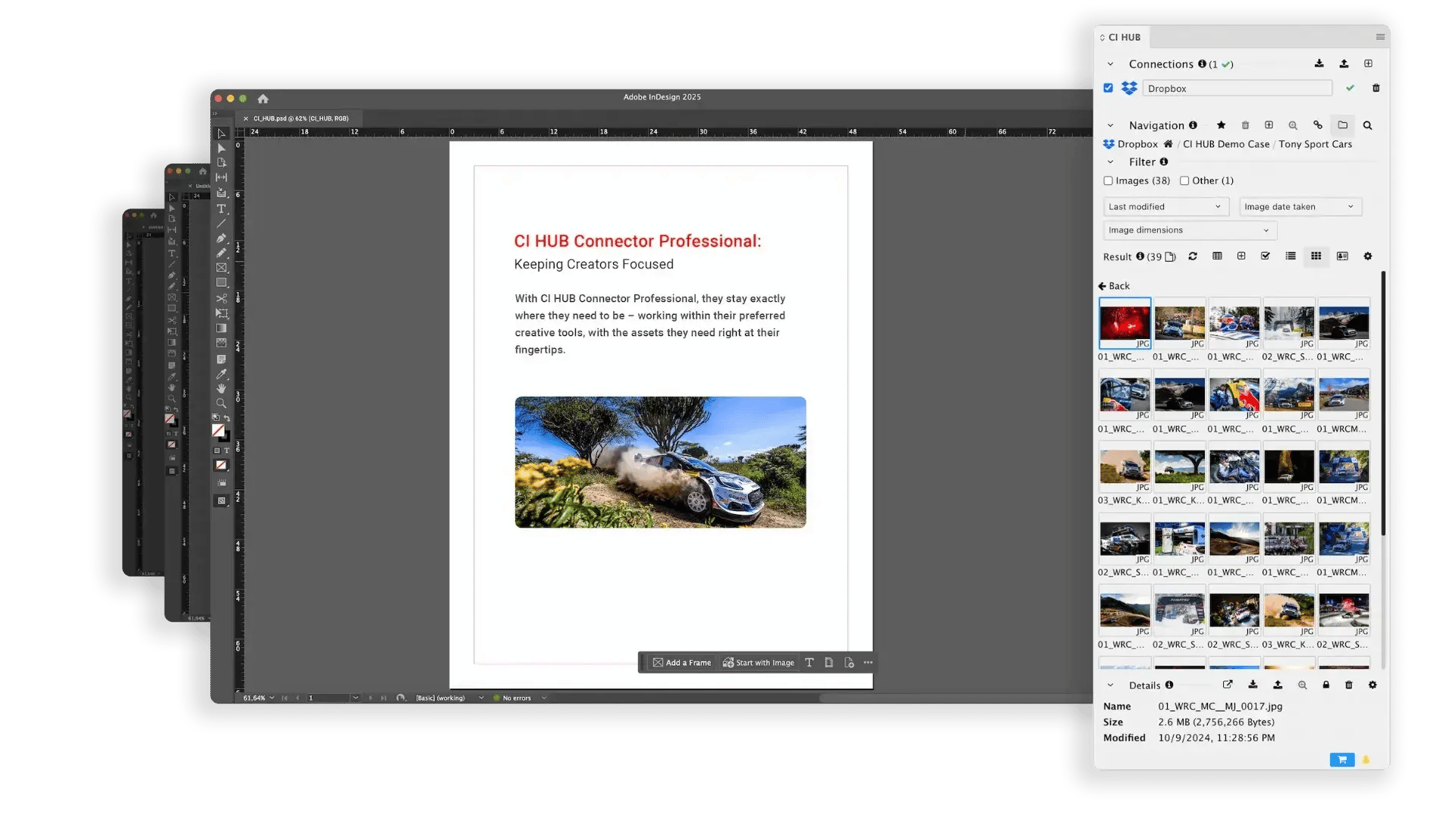Select the Line tool

coord(222,224)
